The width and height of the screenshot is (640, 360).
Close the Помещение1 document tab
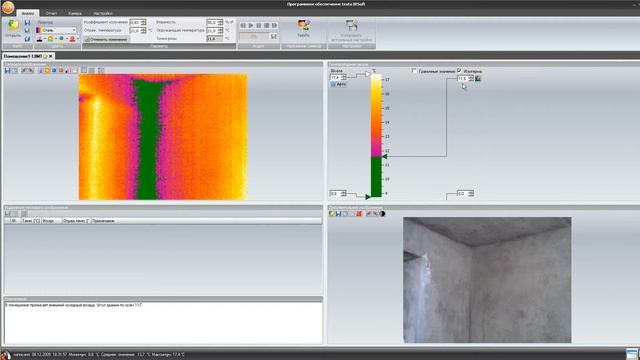51,56
